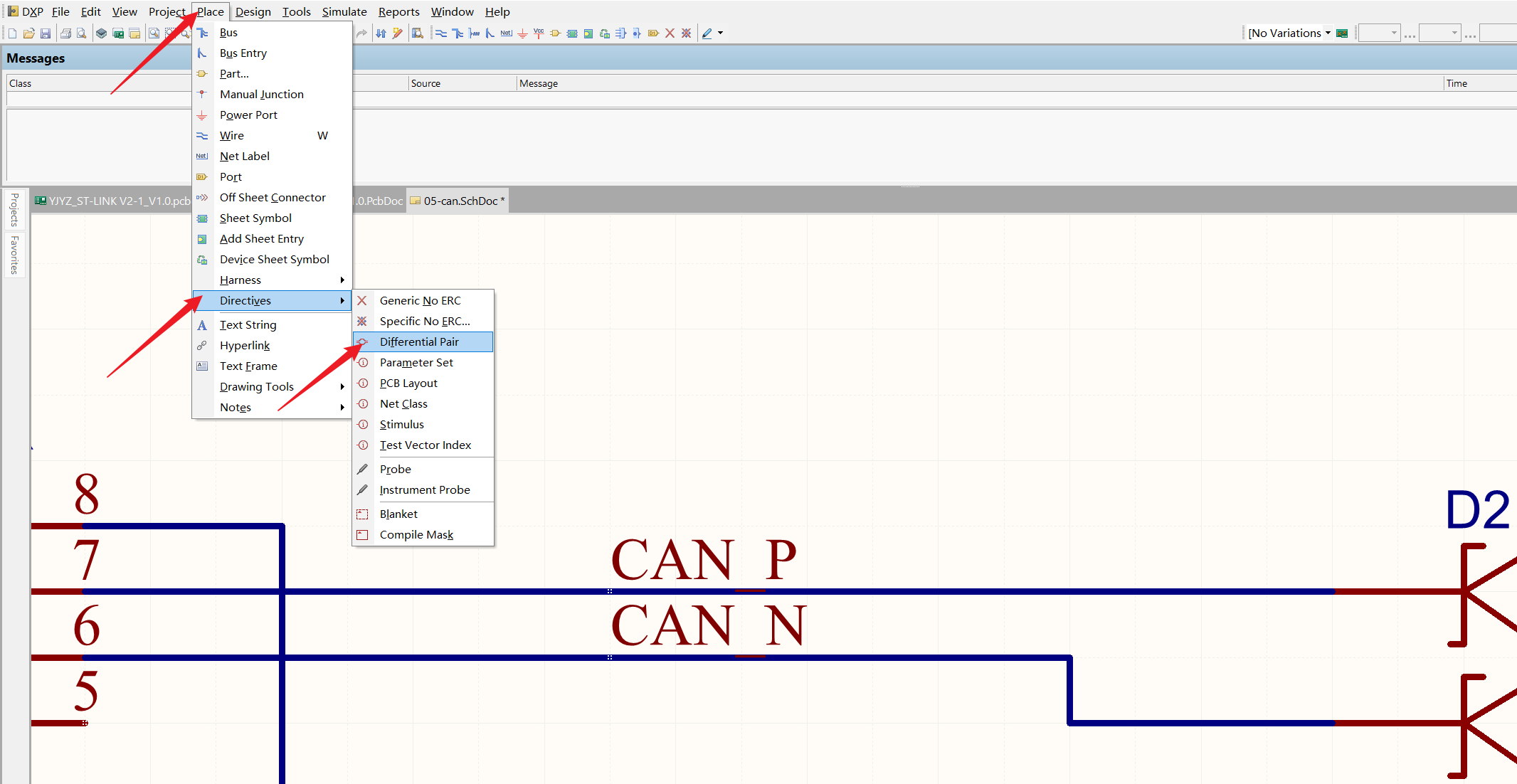This screenshot has width=1517, height=784.
Task: Select Differential Pair directive
Action: click(x=416, y=341)
